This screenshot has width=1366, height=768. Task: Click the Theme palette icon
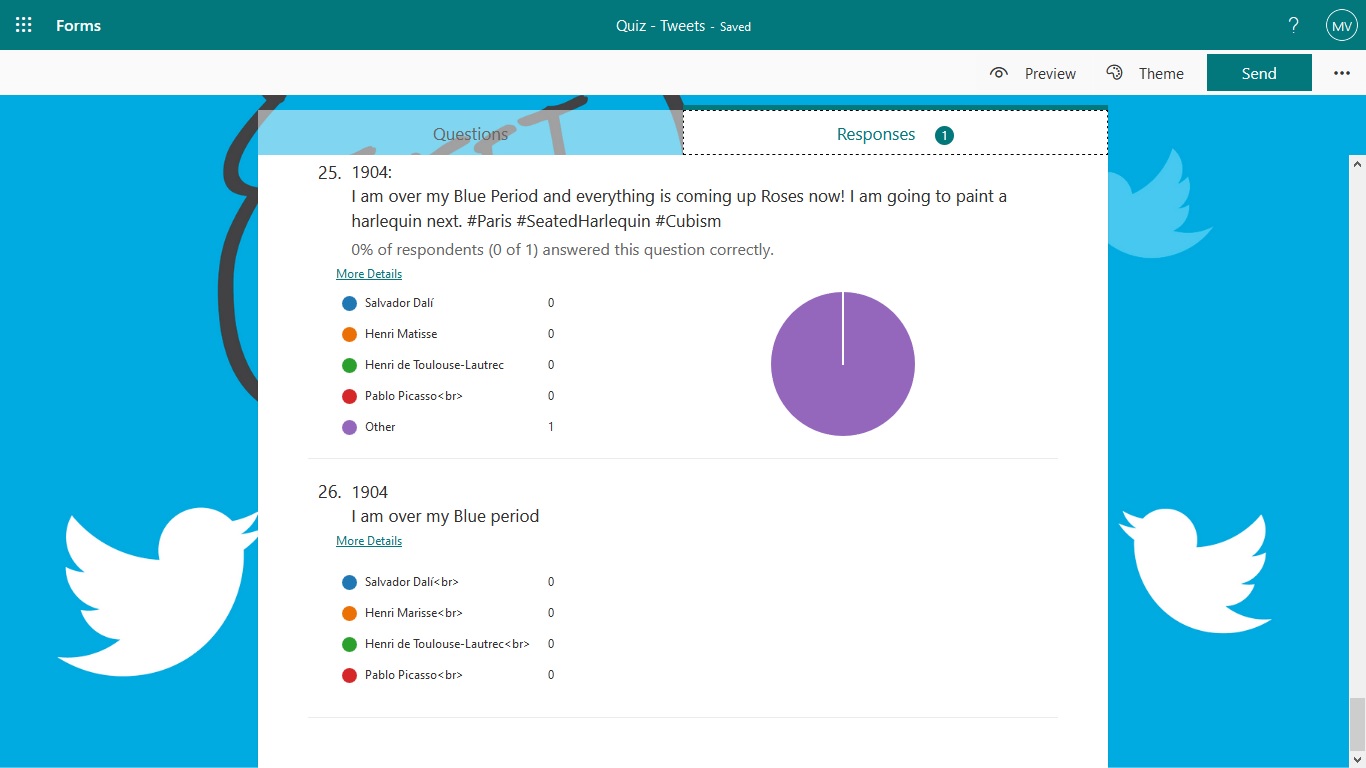(1114, 73)
